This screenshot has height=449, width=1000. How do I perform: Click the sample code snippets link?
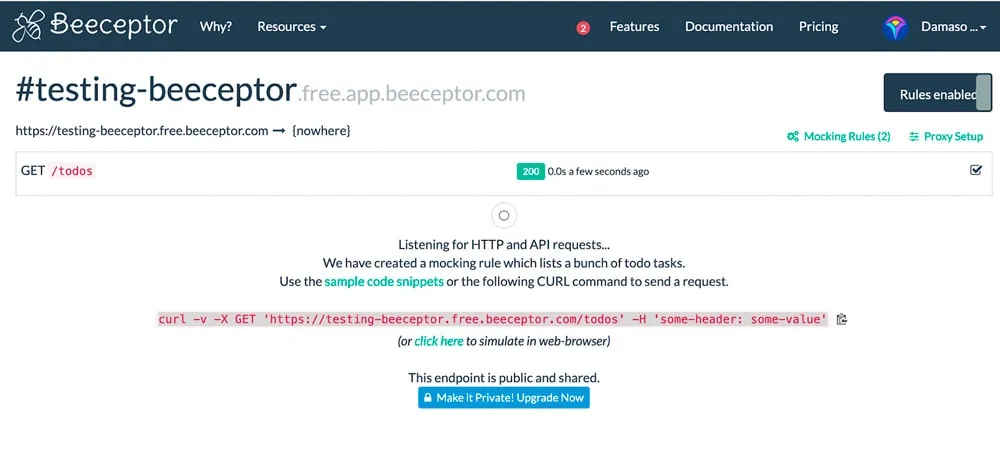point(384,281)
